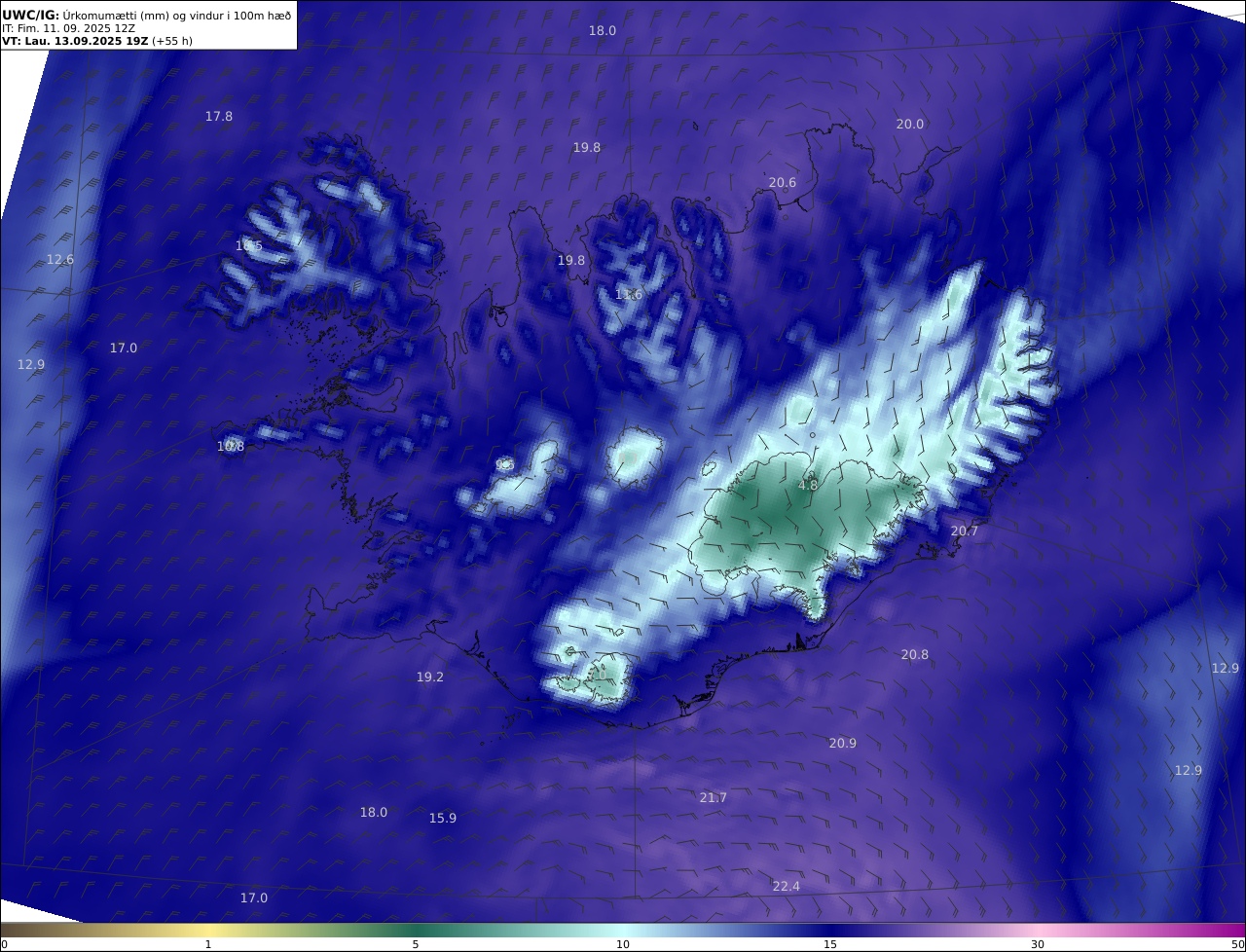Screen dimensions: 1246x952
Task: Click the 20.6 value label
Action: pos(782,182)
